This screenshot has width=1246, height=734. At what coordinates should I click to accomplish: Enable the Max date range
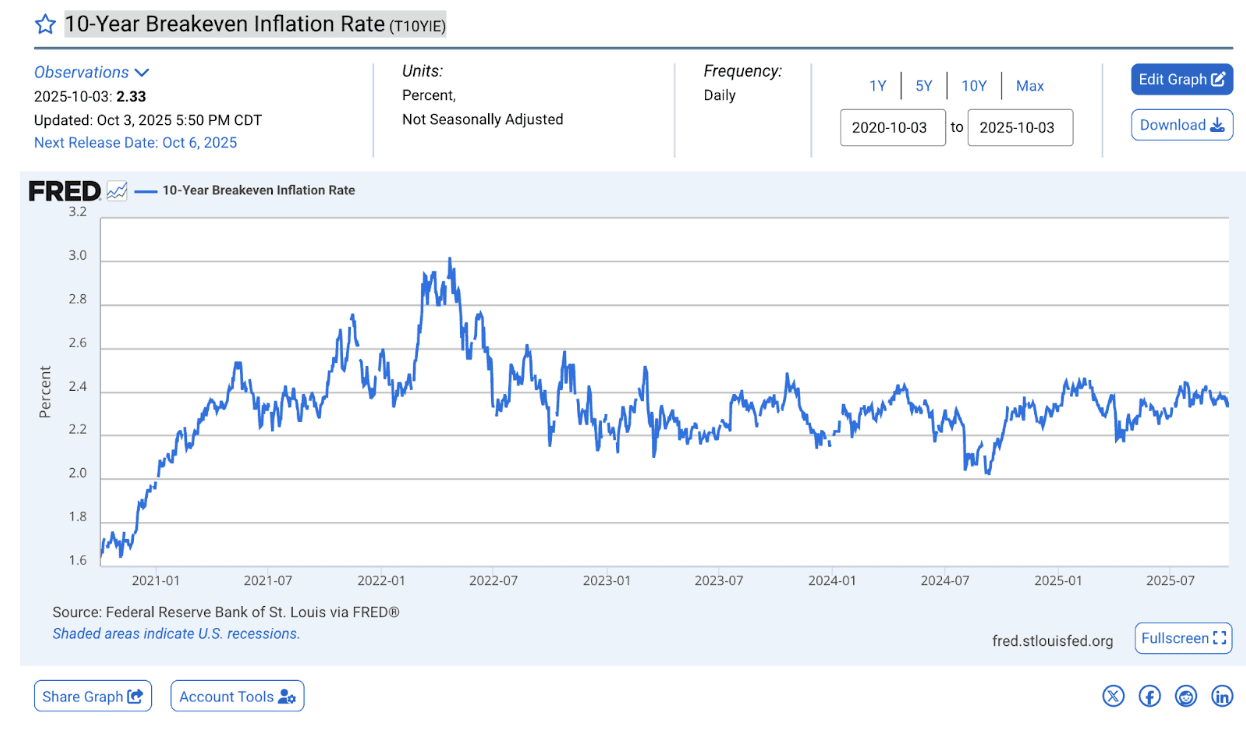click(x=1029, y=86)
